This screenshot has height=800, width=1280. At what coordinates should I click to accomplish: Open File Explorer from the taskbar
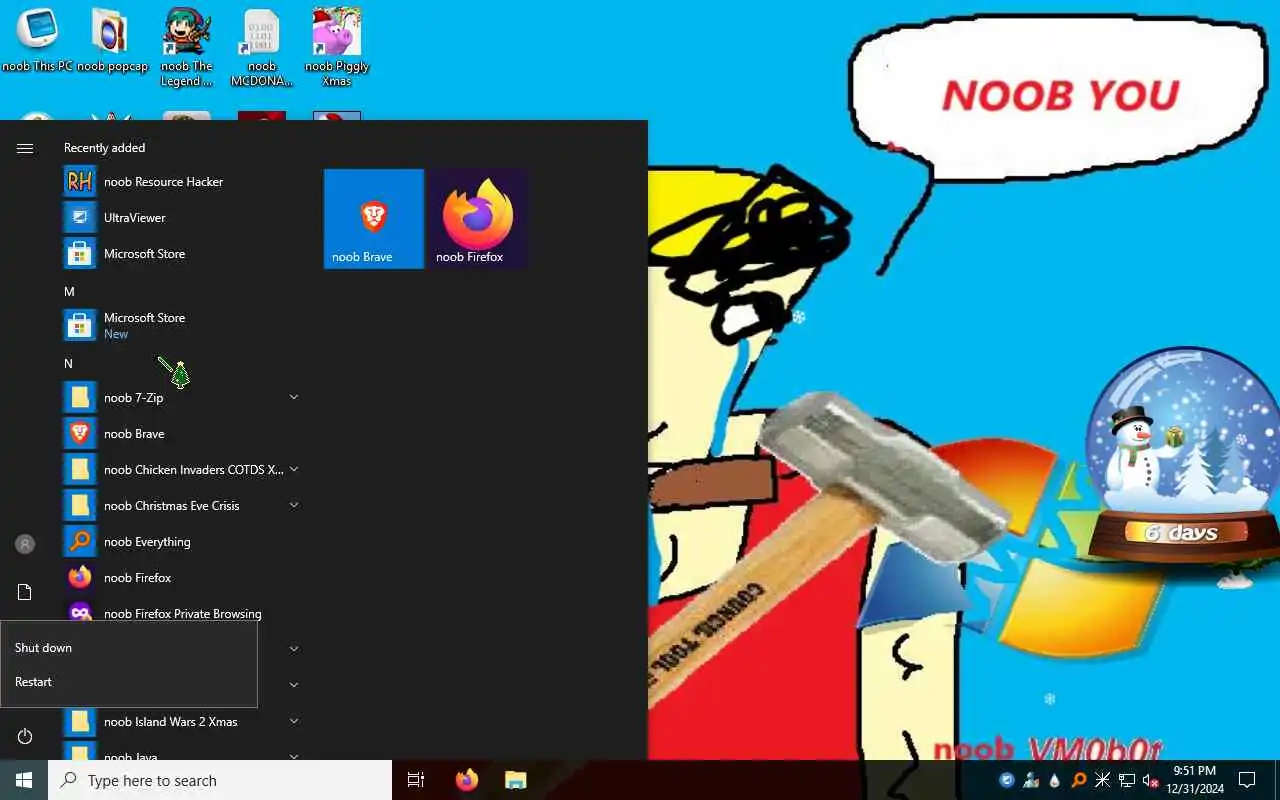(515, 780)
